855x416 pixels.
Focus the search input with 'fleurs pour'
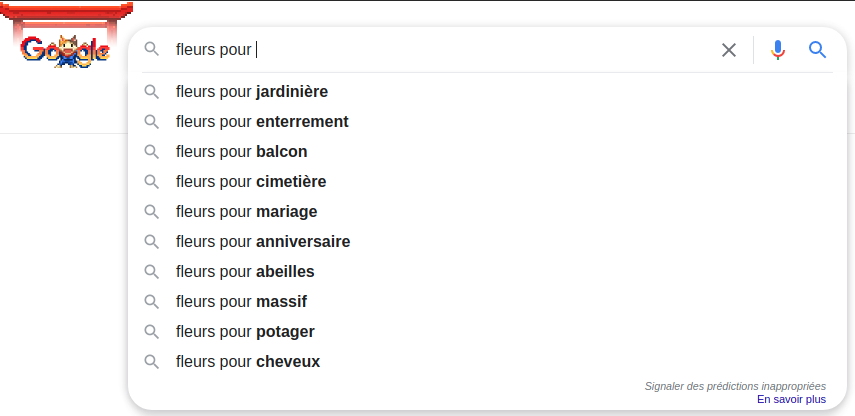tap(442, 50)
